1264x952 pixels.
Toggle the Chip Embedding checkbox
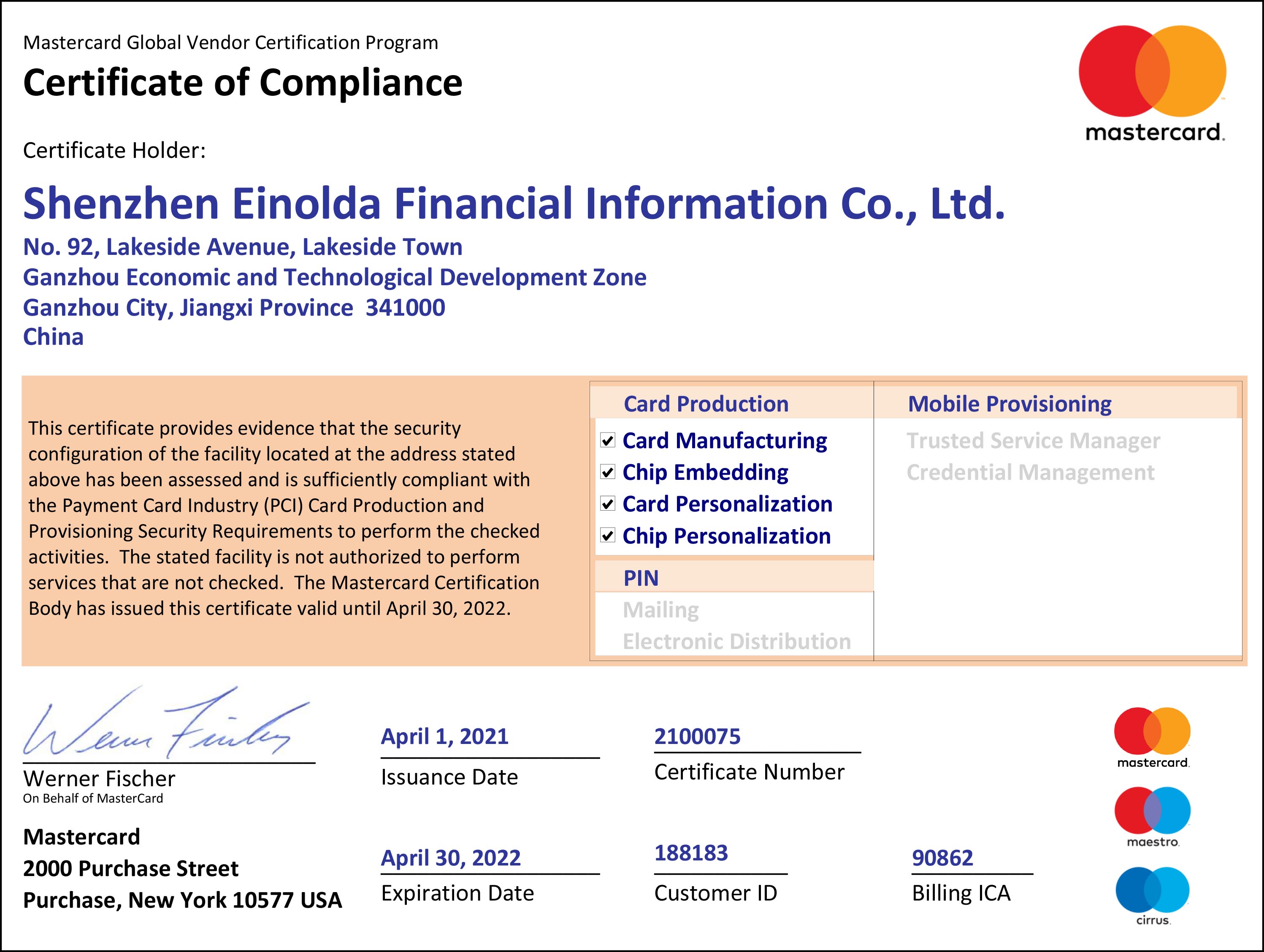coord(607,473)
